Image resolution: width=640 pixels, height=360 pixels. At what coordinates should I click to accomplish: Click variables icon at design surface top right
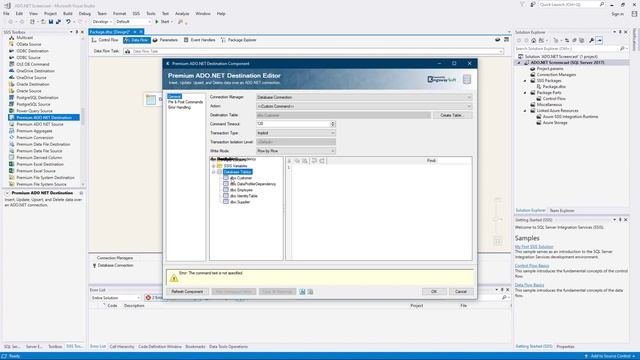pyautogui.click(x=498, y=40)
